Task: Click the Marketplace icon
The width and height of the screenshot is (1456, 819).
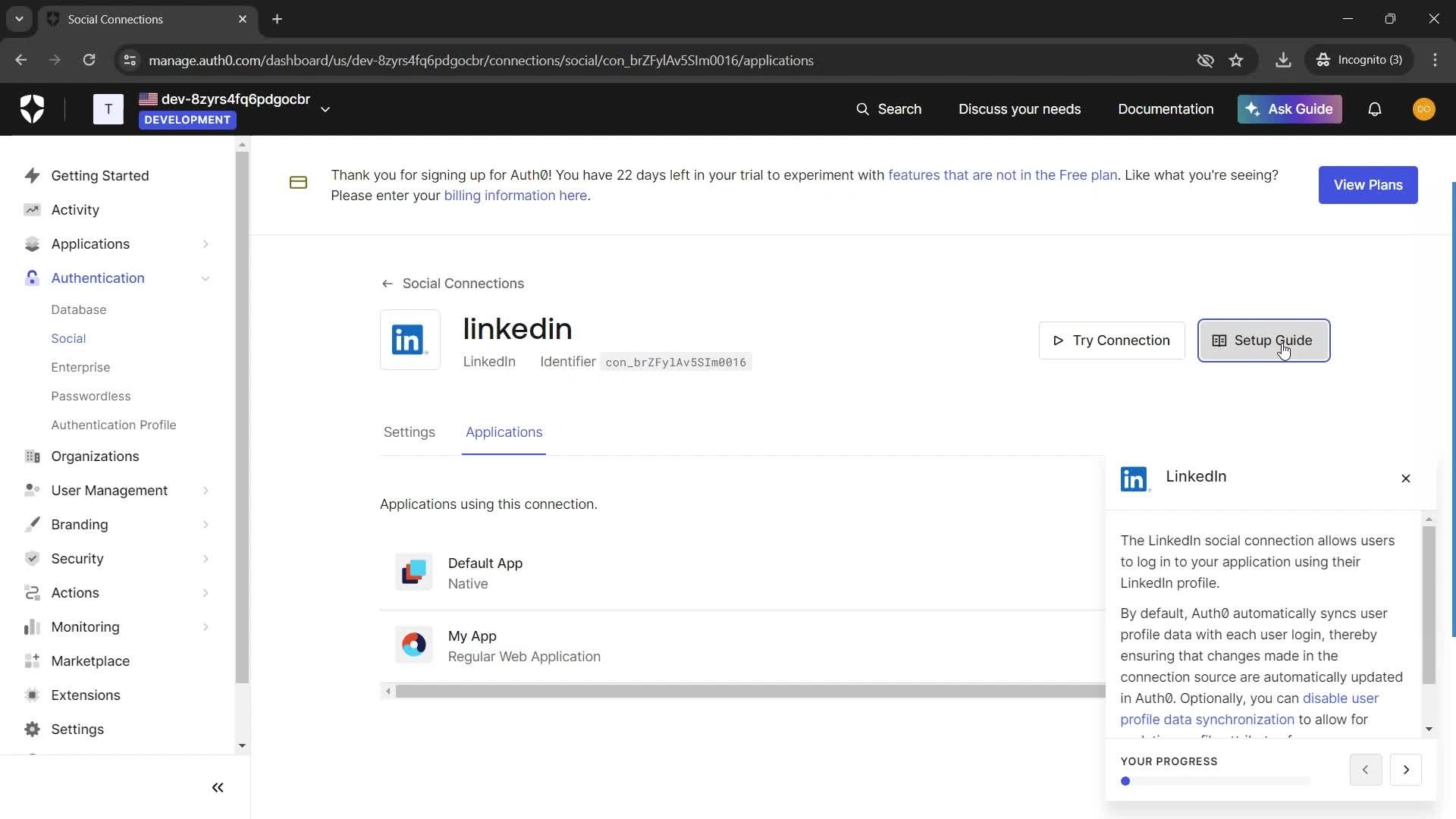Action: tap(32, 661)
